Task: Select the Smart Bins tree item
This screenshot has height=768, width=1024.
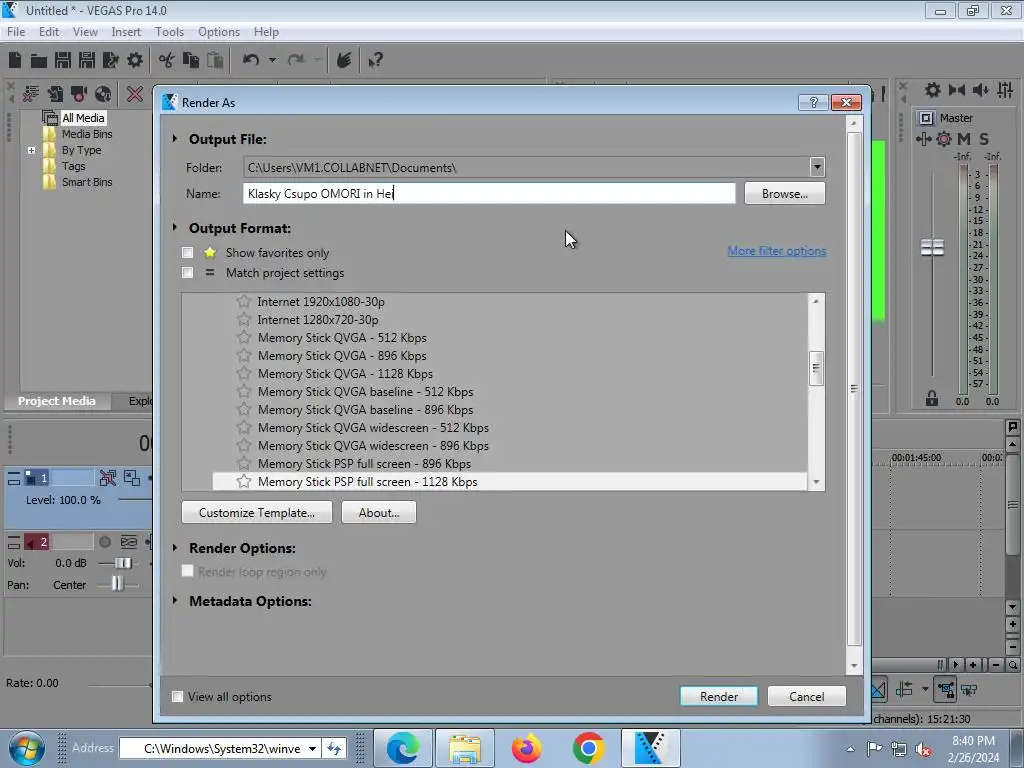Action: [87, 182]
